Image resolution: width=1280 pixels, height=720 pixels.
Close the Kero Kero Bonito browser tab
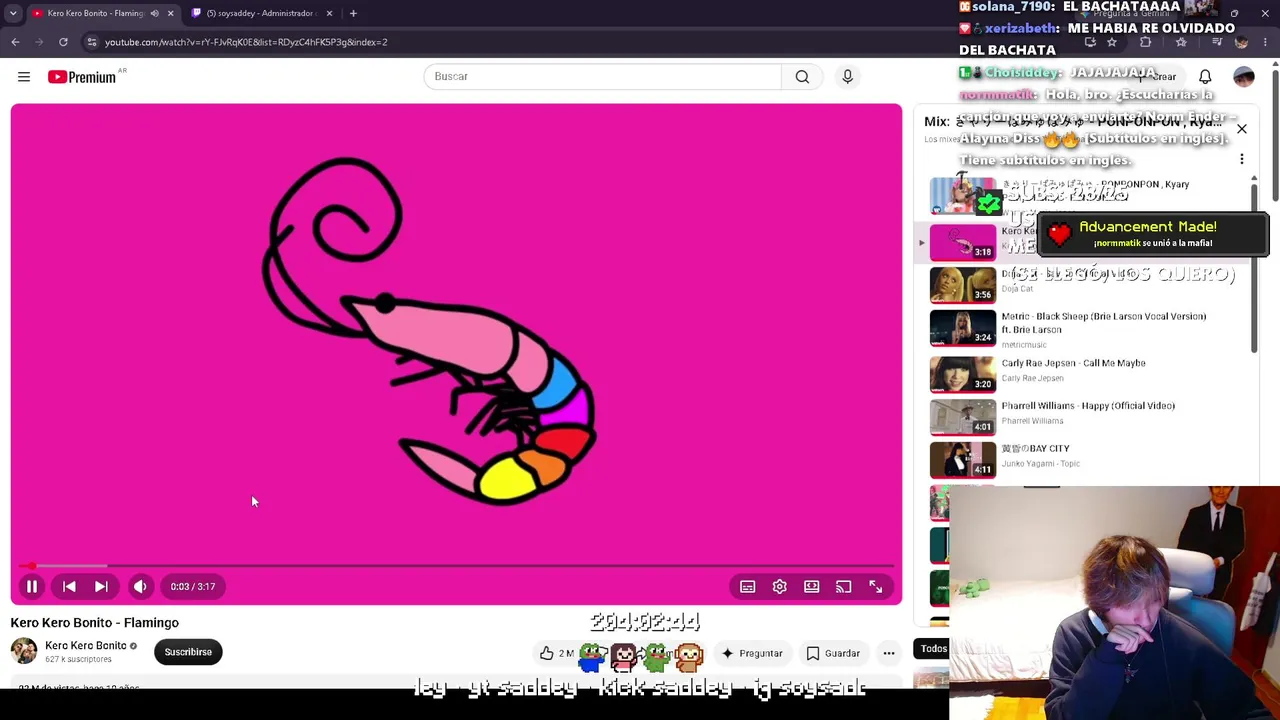point(170,13)
